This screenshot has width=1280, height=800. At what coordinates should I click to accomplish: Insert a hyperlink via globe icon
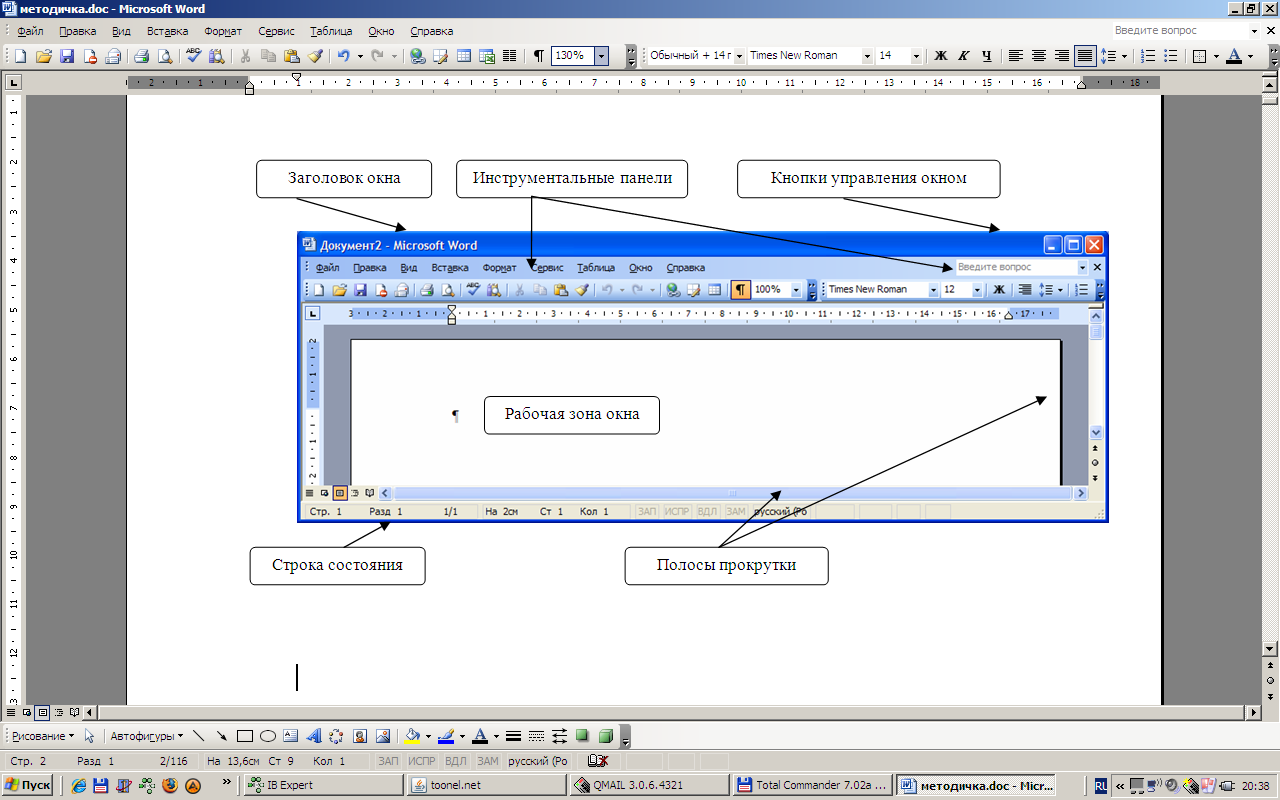pyautogui.click(x=417, y=56)
